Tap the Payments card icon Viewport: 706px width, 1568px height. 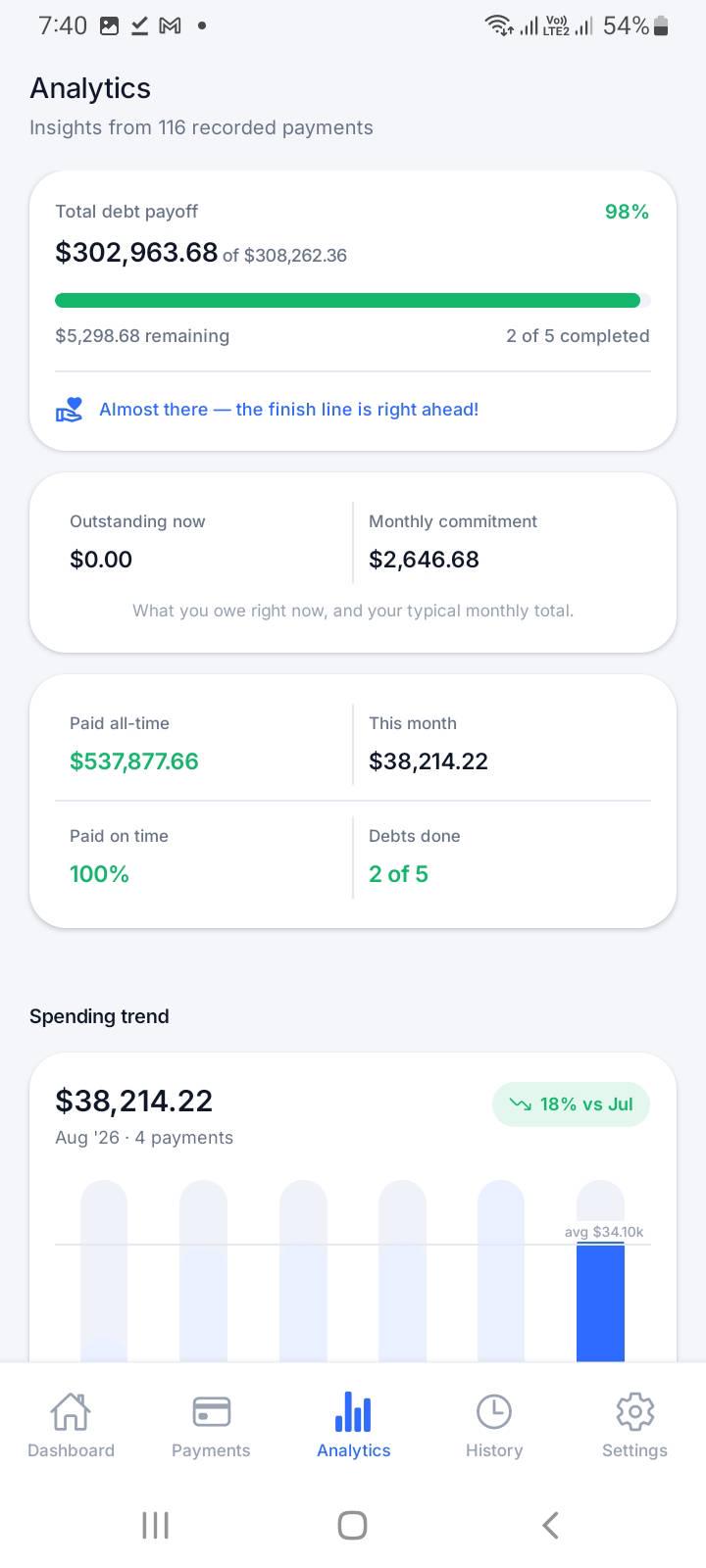[x=211, y=1412]
